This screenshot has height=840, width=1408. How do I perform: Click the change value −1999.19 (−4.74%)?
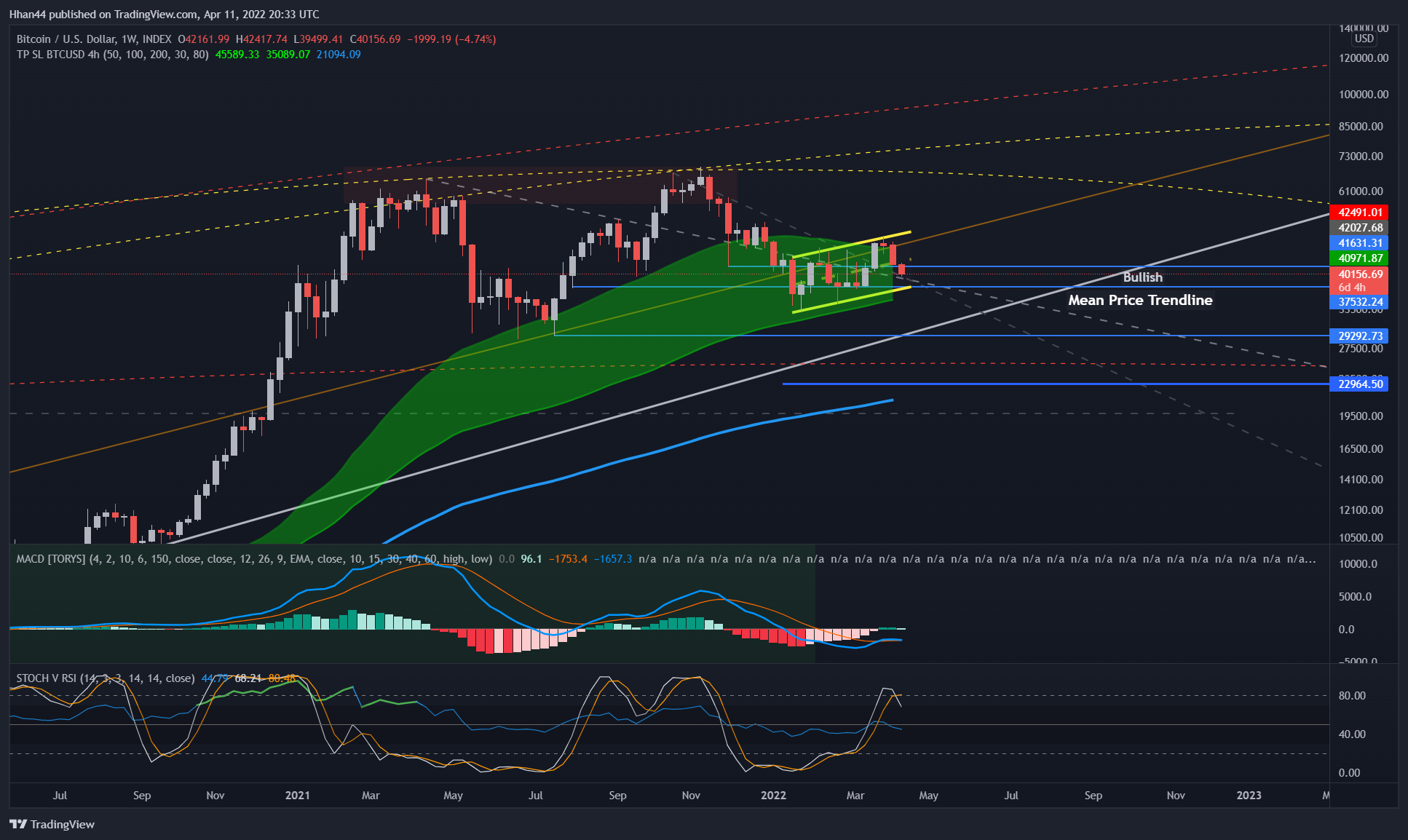click(451, 39)
